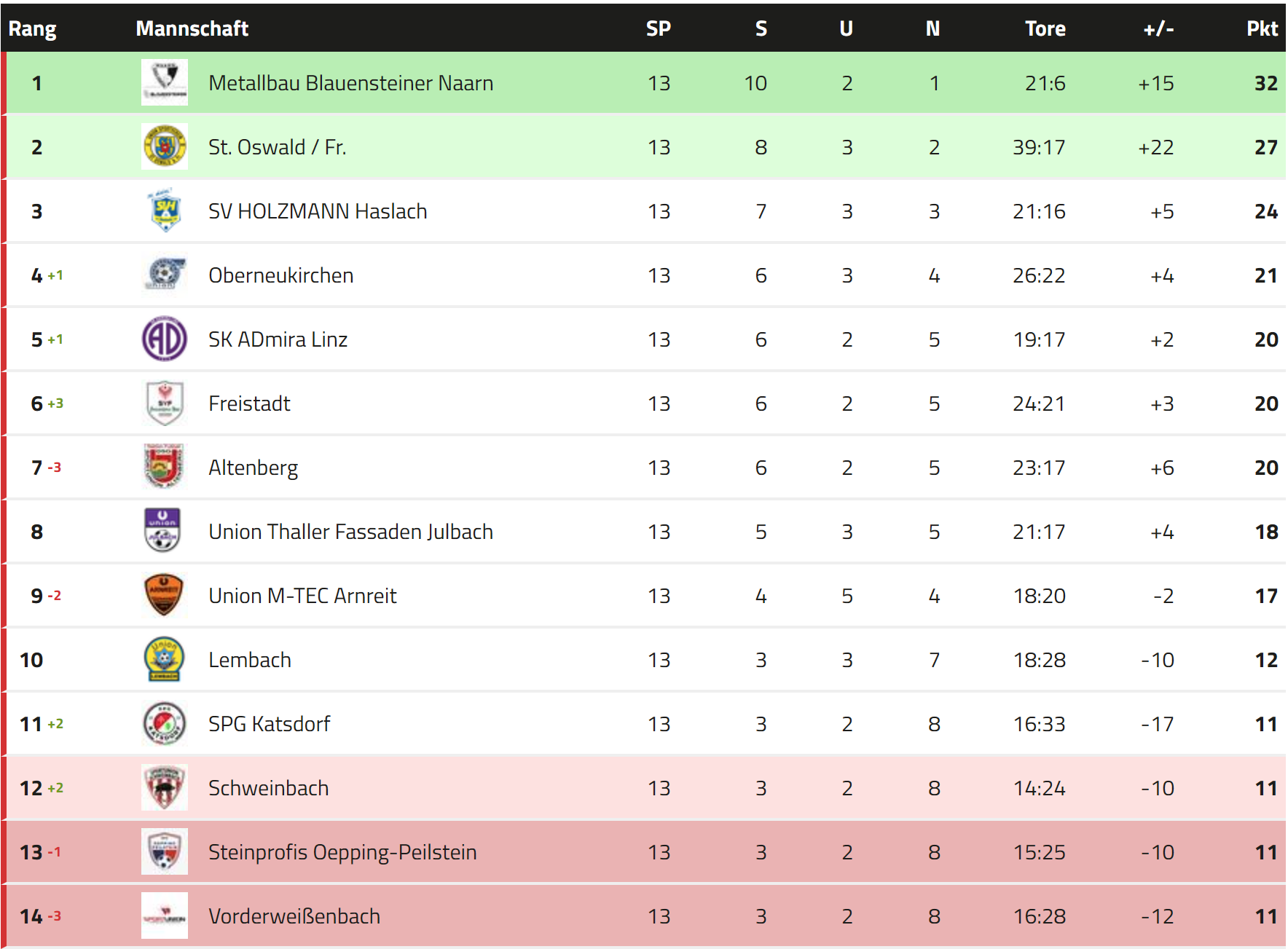Click the Steinprofis Oepping-Peilstein team name

click(x=342, y=852)
